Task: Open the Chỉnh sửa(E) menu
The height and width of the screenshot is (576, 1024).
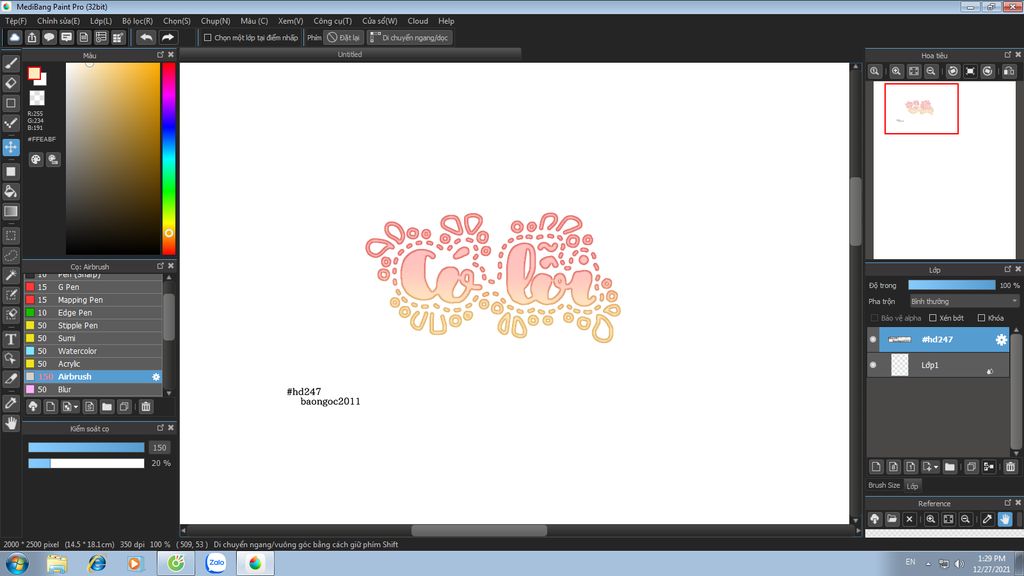Action: [58, 21]
